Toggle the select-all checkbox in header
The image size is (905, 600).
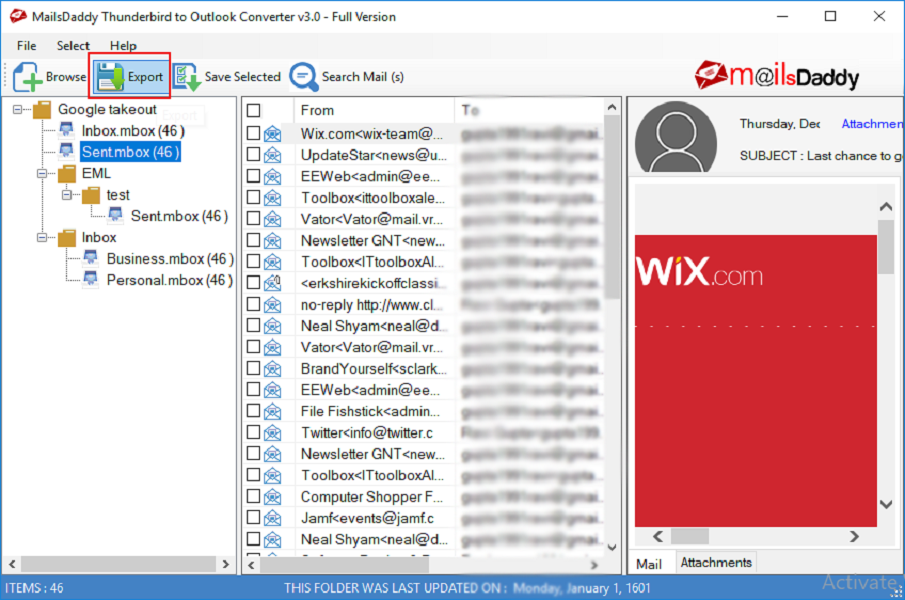[x=253, y=110]
